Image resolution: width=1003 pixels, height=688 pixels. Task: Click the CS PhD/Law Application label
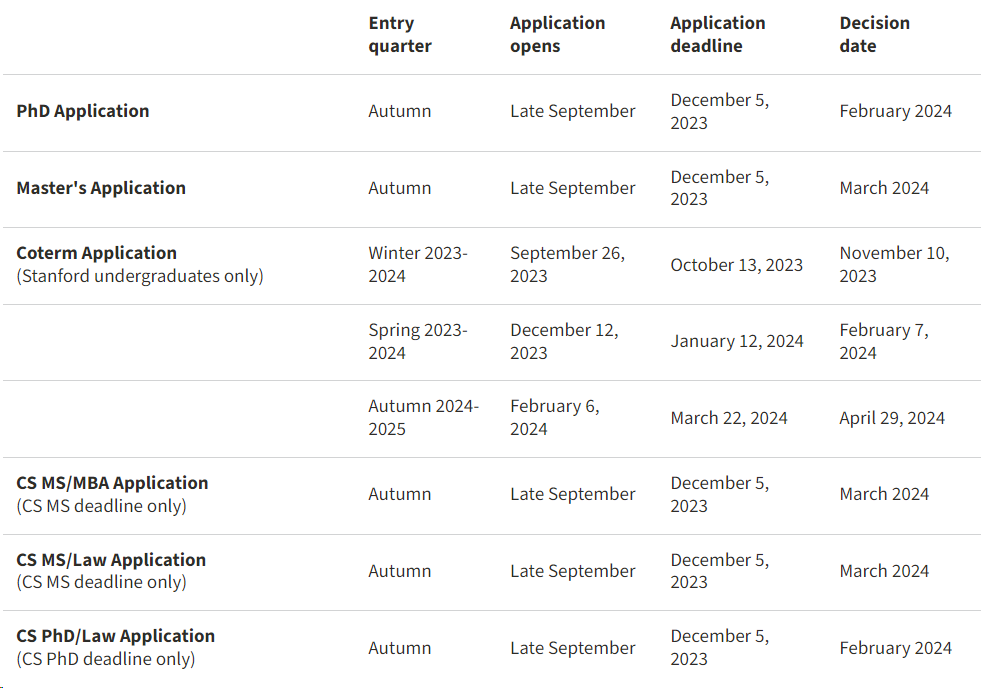click(x=115, y=636)
